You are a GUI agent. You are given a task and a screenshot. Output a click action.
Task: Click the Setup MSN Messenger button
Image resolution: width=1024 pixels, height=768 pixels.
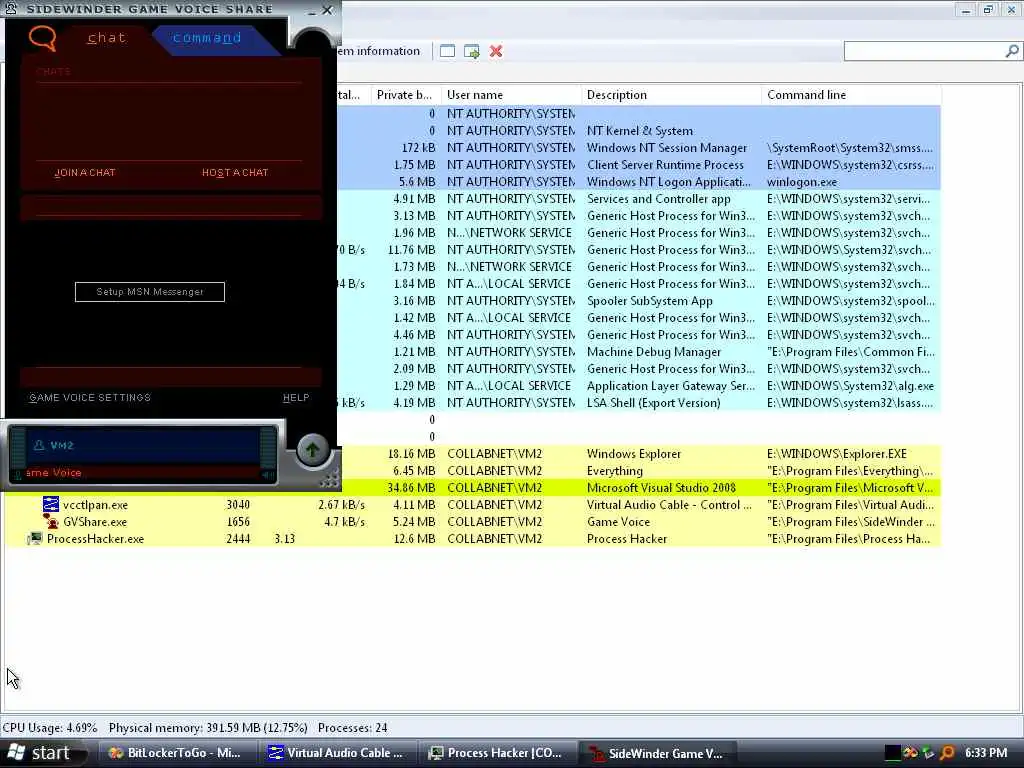(x=150, y=292)
